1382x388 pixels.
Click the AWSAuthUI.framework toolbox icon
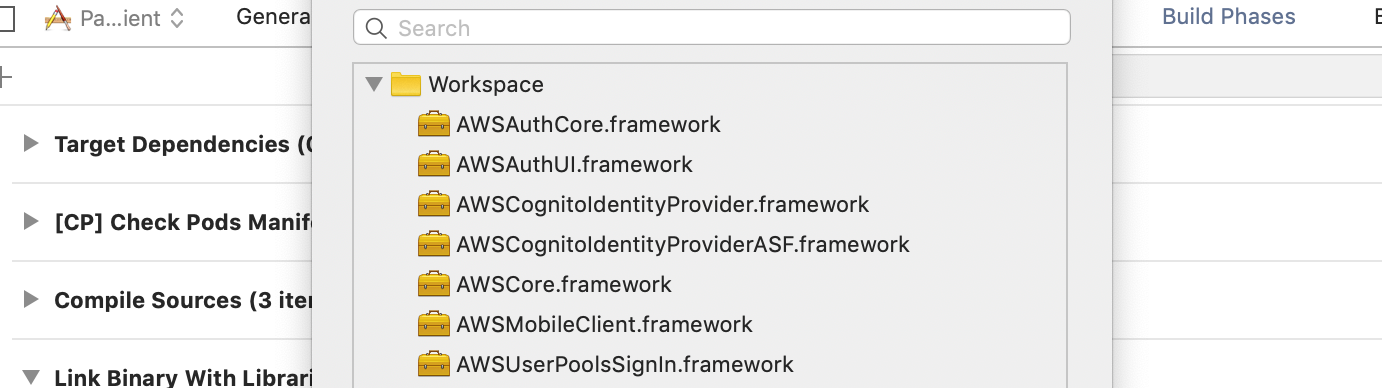(433, 165)
